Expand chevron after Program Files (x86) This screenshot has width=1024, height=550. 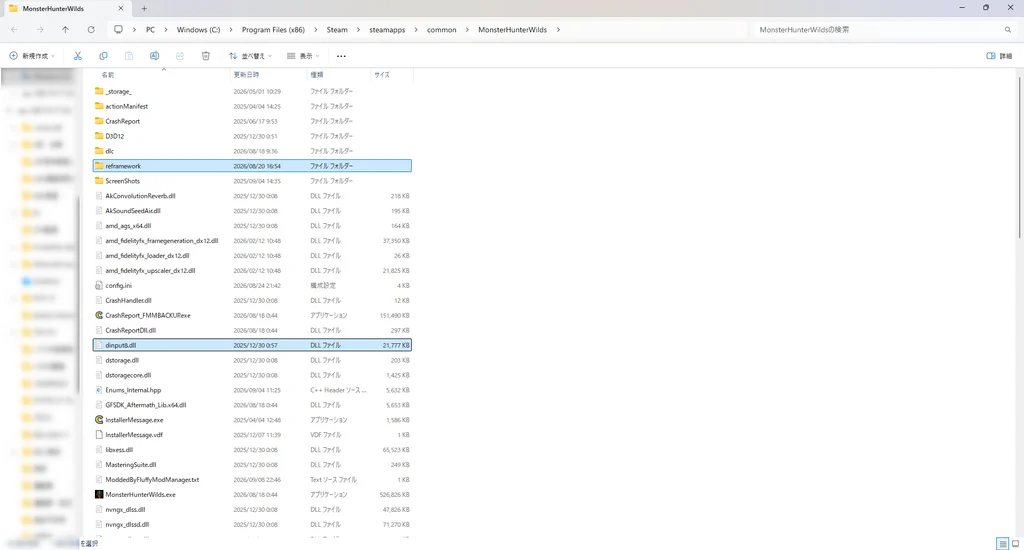tap(316, 29)
